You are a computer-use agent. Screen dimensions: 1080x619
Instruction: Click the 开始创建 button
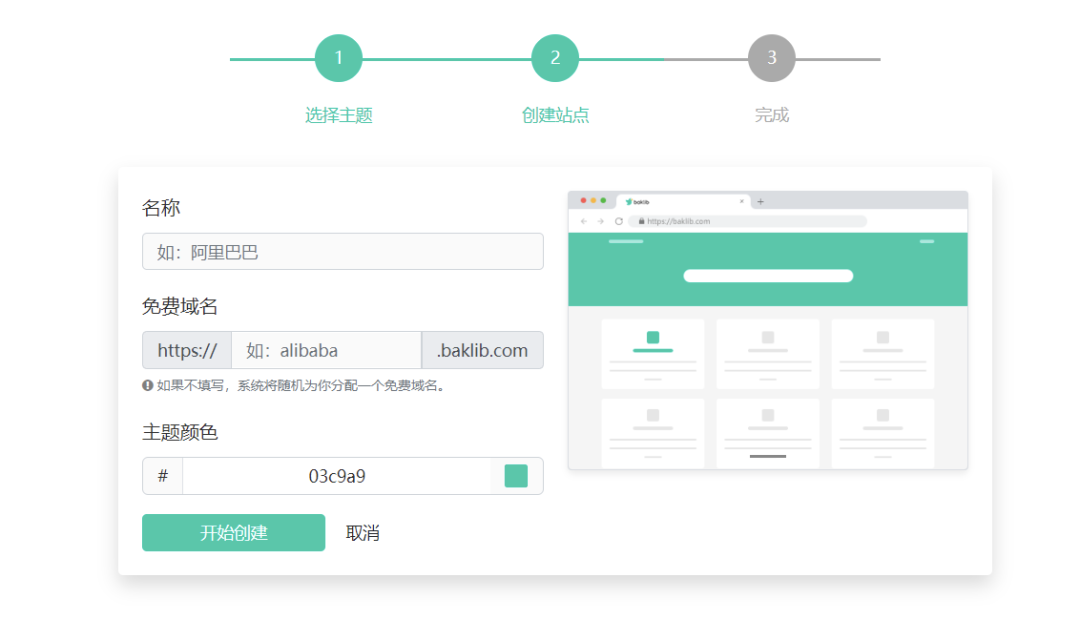[233, 532]
